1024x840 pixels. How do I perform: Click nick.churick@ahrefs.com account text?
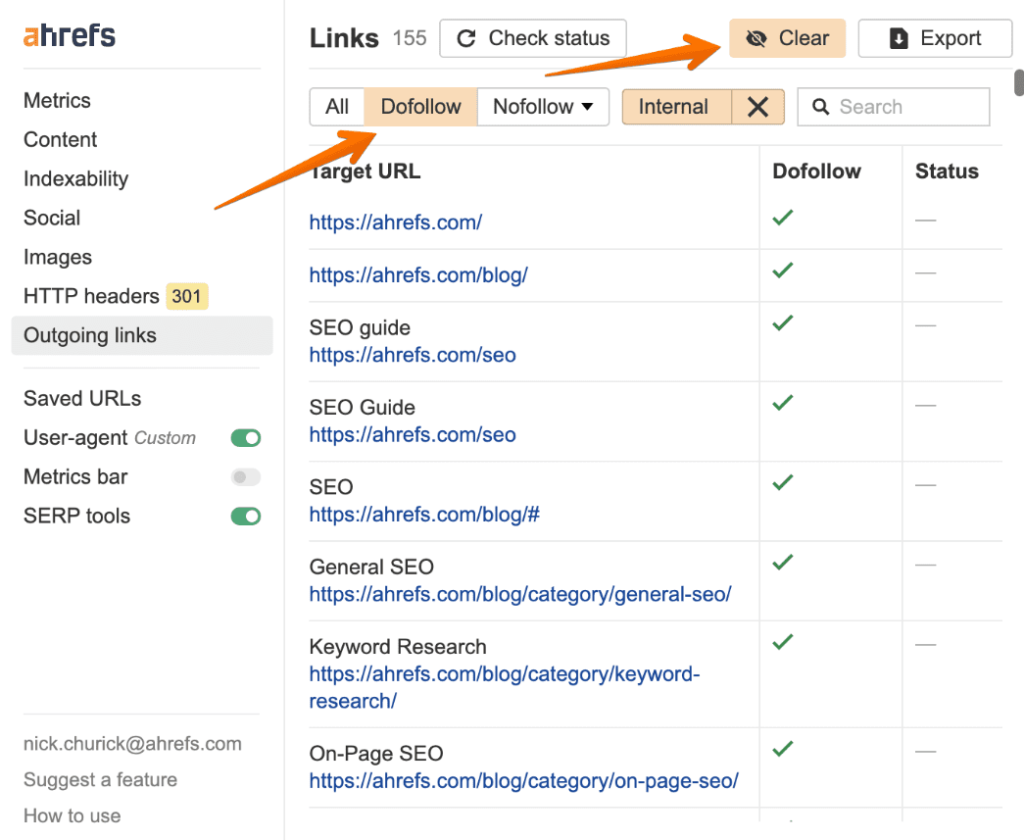[x=133, y=744]
